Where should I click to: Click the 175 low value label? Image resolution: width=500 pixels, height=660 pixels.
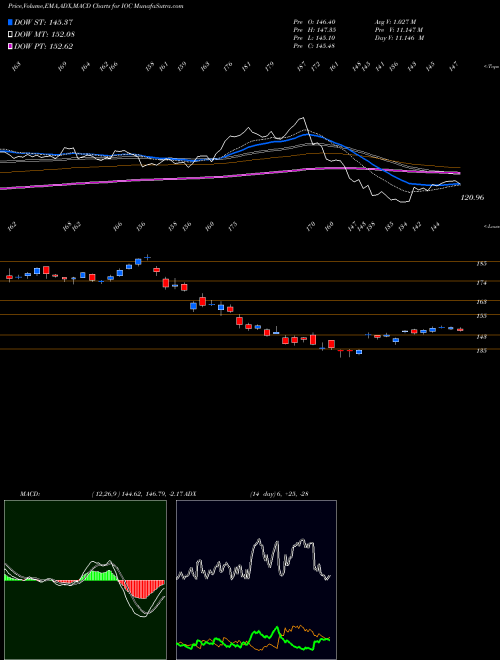point(232,226)
